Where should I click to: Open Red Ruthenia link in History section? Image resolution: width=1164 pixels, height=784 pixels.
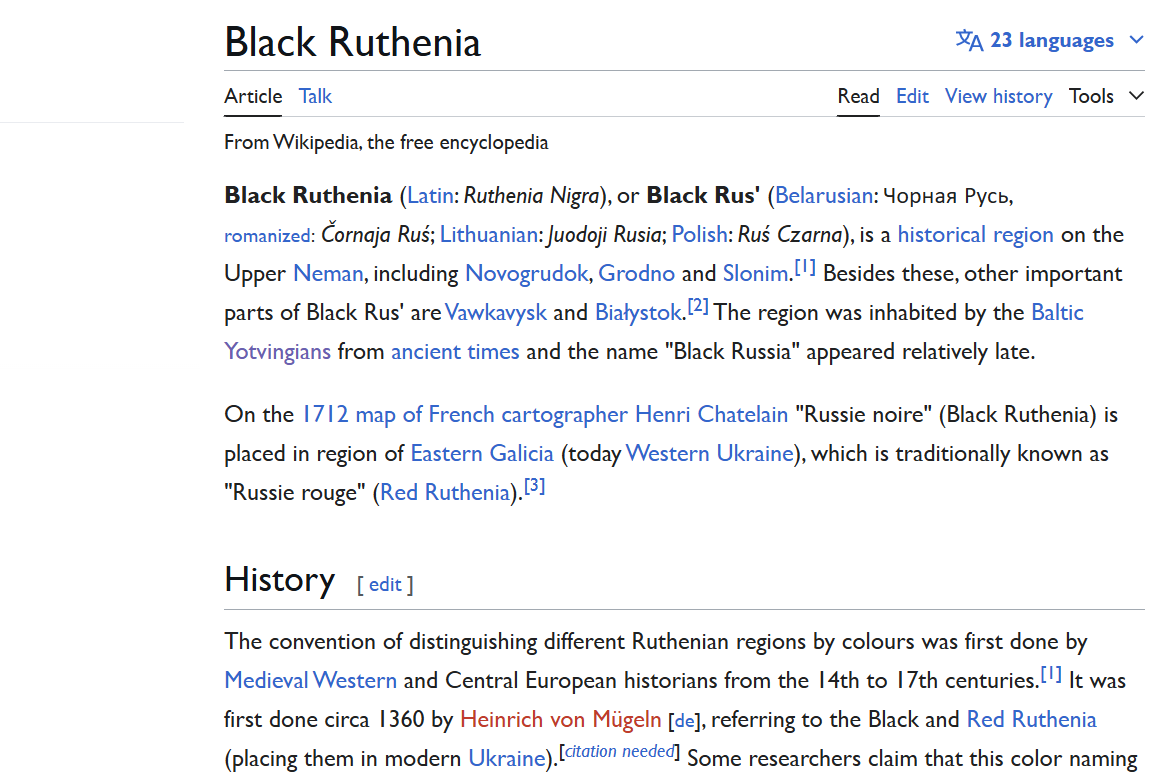pos(1031,720)
